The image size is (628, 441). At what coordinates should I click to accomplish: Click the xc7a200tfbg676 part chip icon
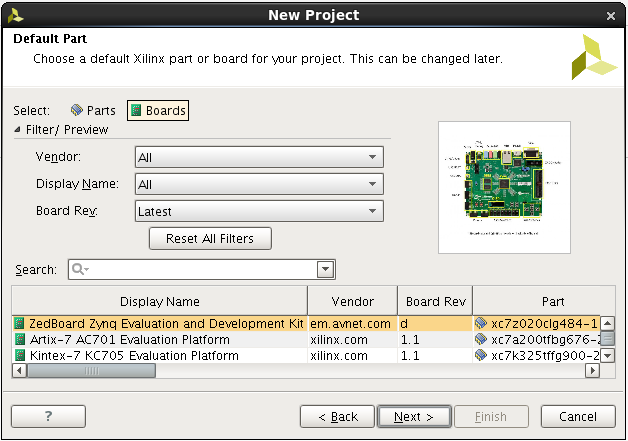(481, 339)
